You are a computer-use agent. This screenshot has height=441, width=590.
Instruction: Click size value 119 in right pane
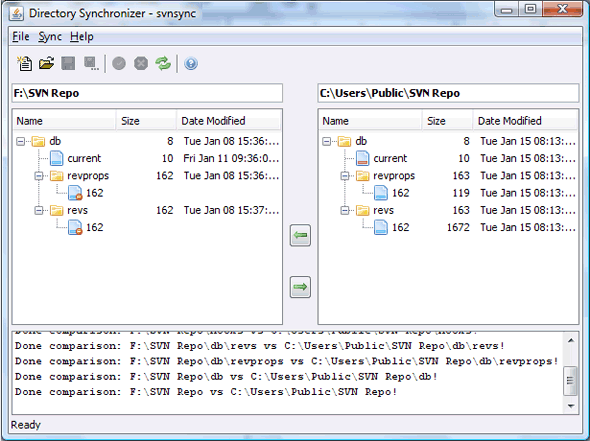(x=461, y=193)
